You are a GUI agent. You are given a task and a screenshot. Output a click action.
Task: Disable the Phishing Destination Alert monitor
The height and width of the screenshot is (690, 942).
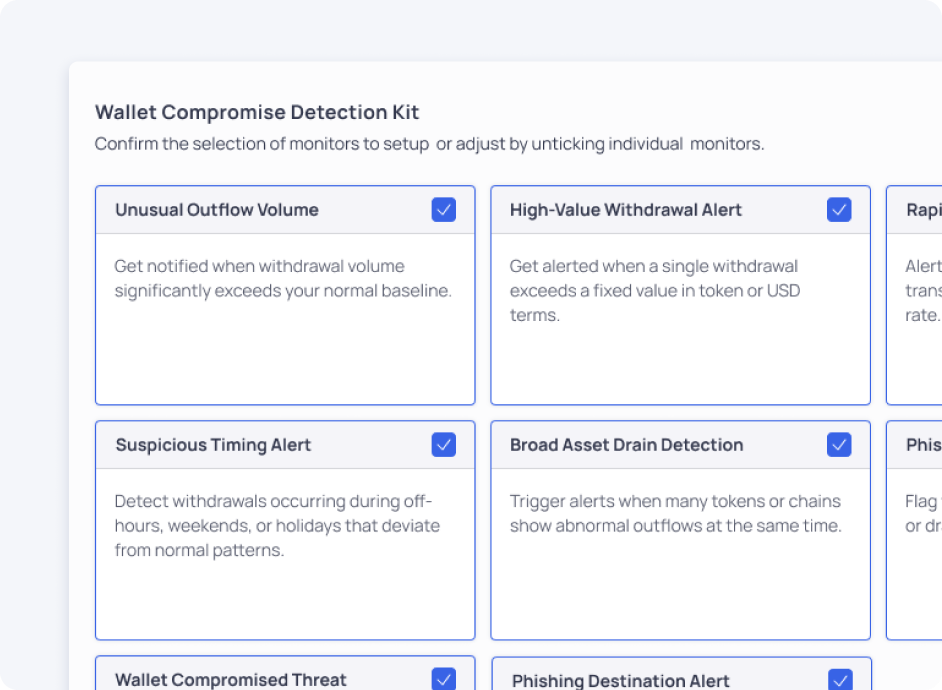[x=839, y=679]
